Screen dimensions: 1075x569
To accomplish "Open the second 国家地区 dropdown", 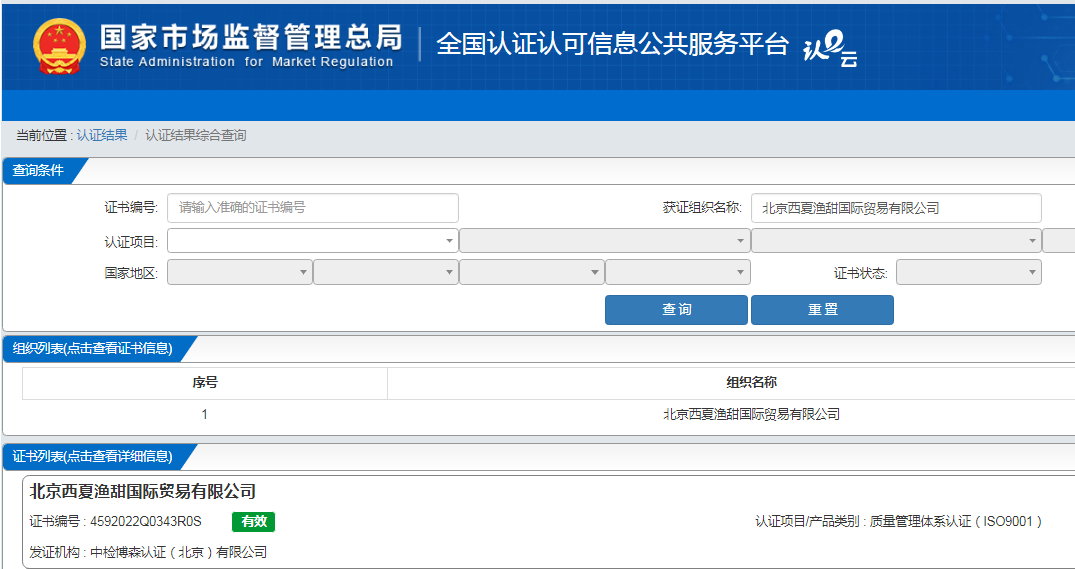I will (386, 272).
